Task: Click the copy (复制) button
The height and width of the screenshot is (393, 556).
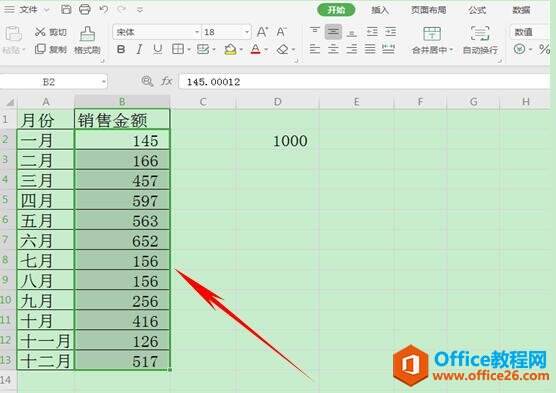Action: pos(50,49)
